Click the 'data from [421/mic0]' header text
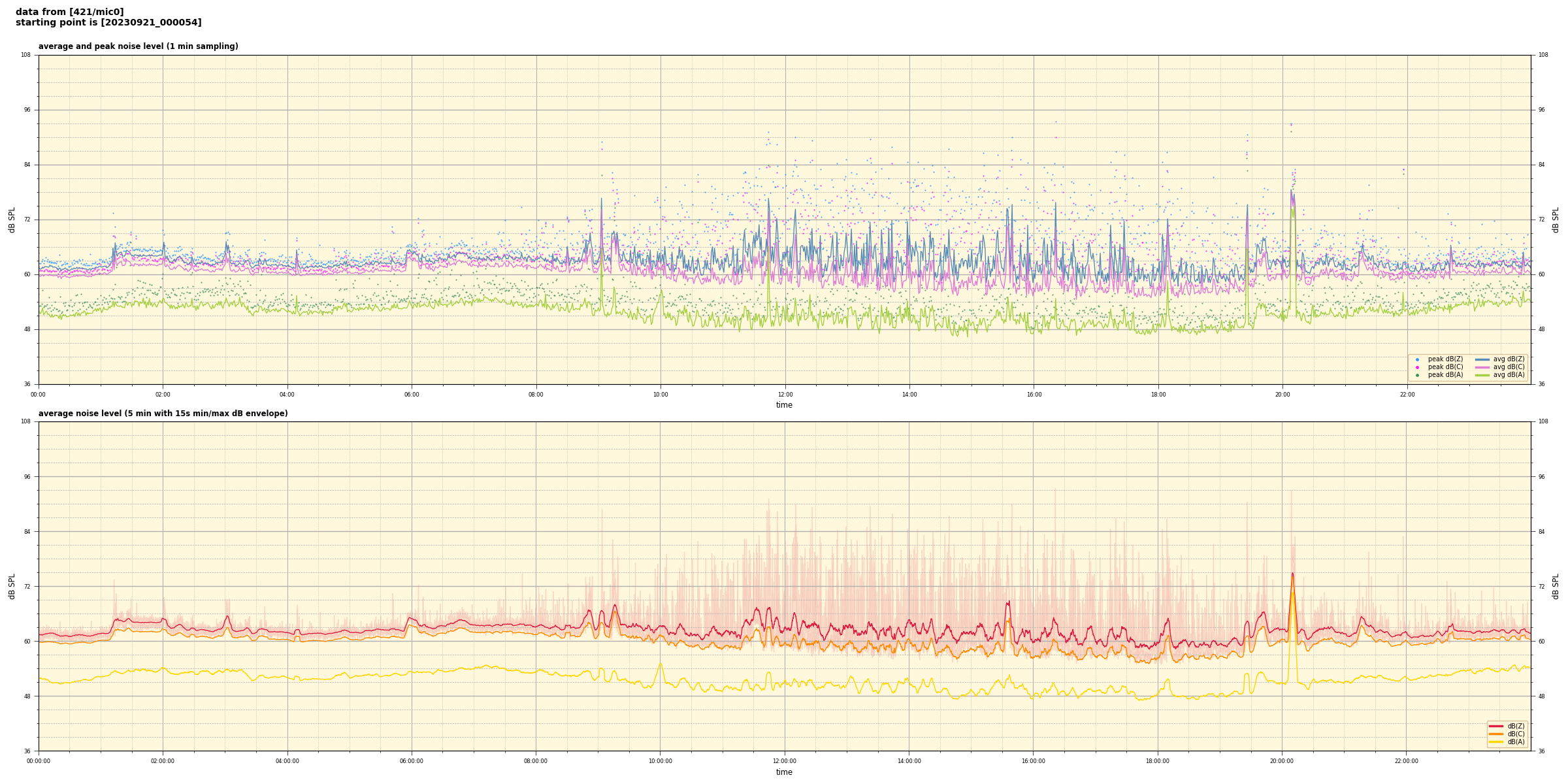This screenshot has height=784, width=1568. point(69,12)
